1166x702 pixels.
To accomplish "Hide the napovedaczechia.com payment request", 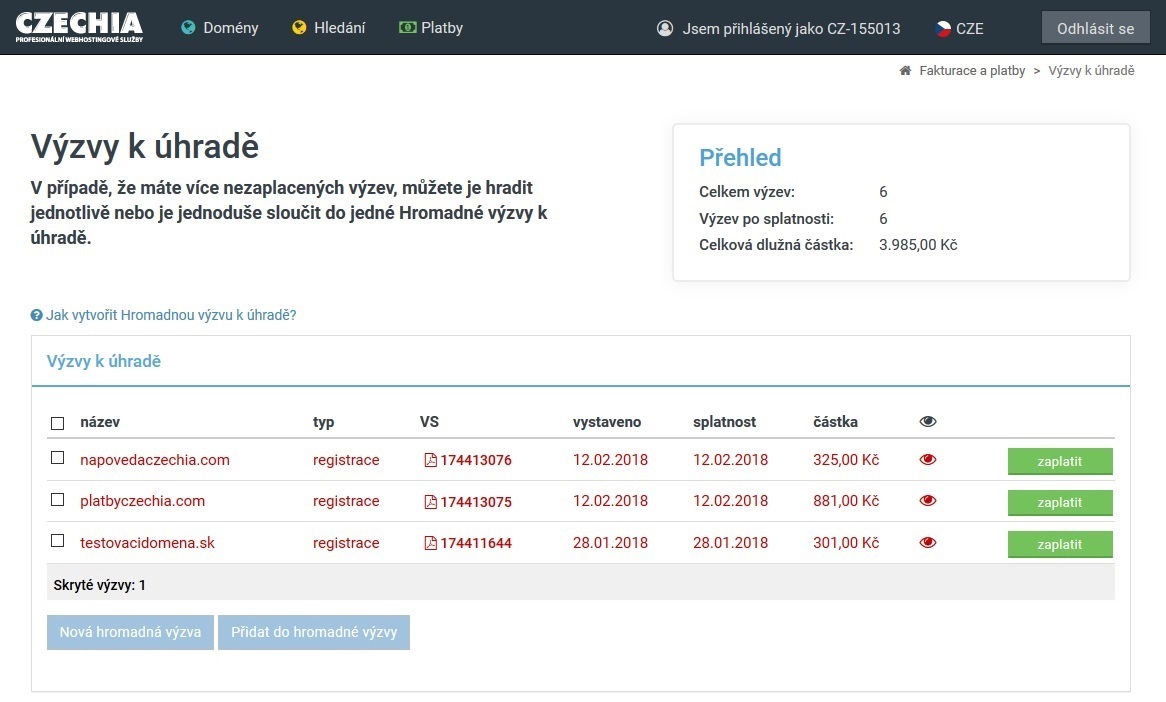I will tap(928, 460).
